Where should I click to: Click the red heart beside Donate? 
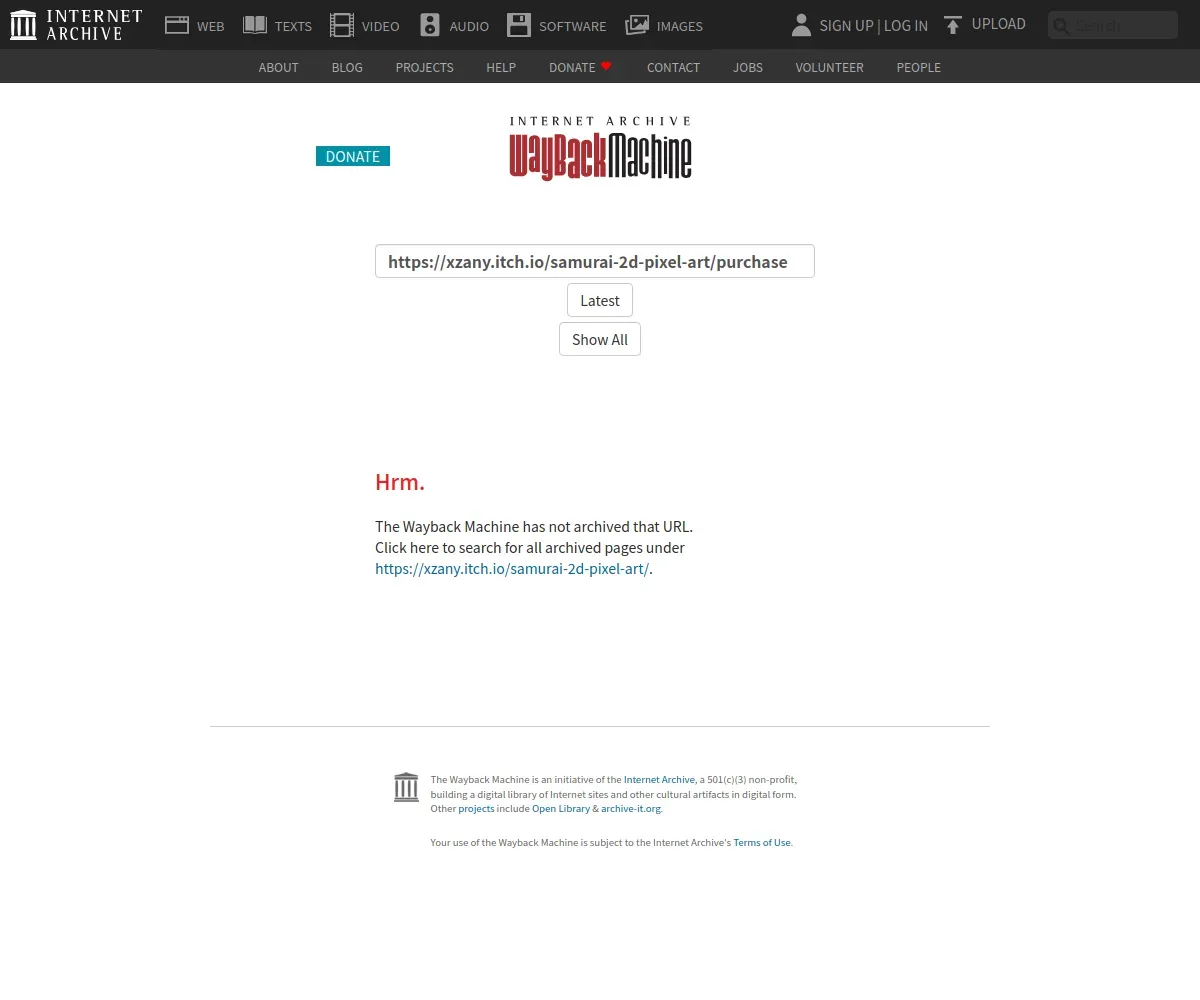pyautogui.click(x=606, y=66)
